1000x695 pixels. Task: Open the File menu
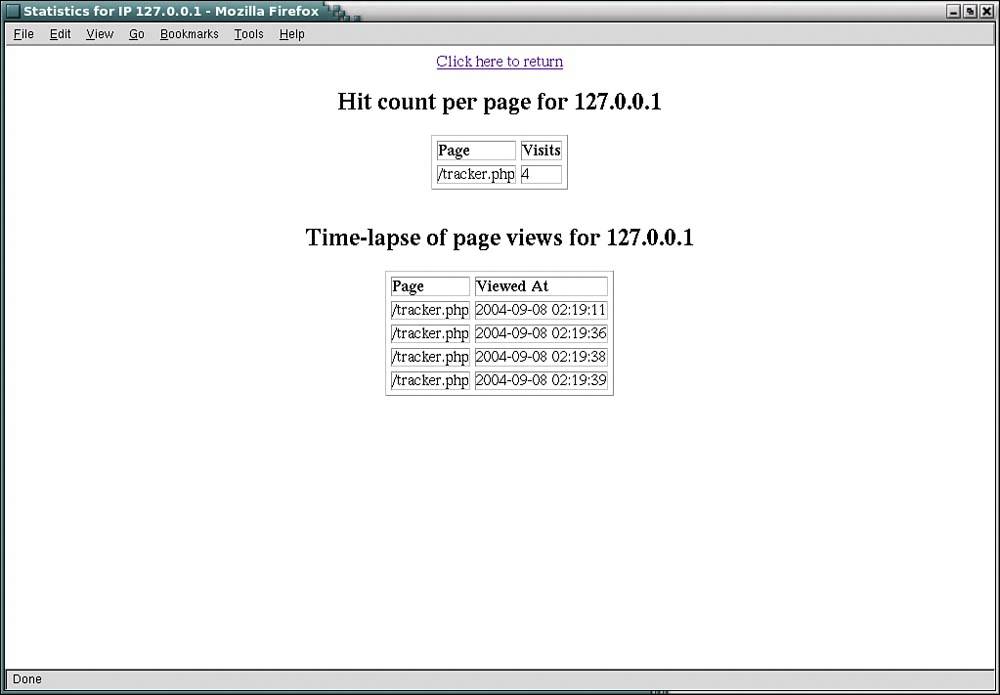(22, 34)
